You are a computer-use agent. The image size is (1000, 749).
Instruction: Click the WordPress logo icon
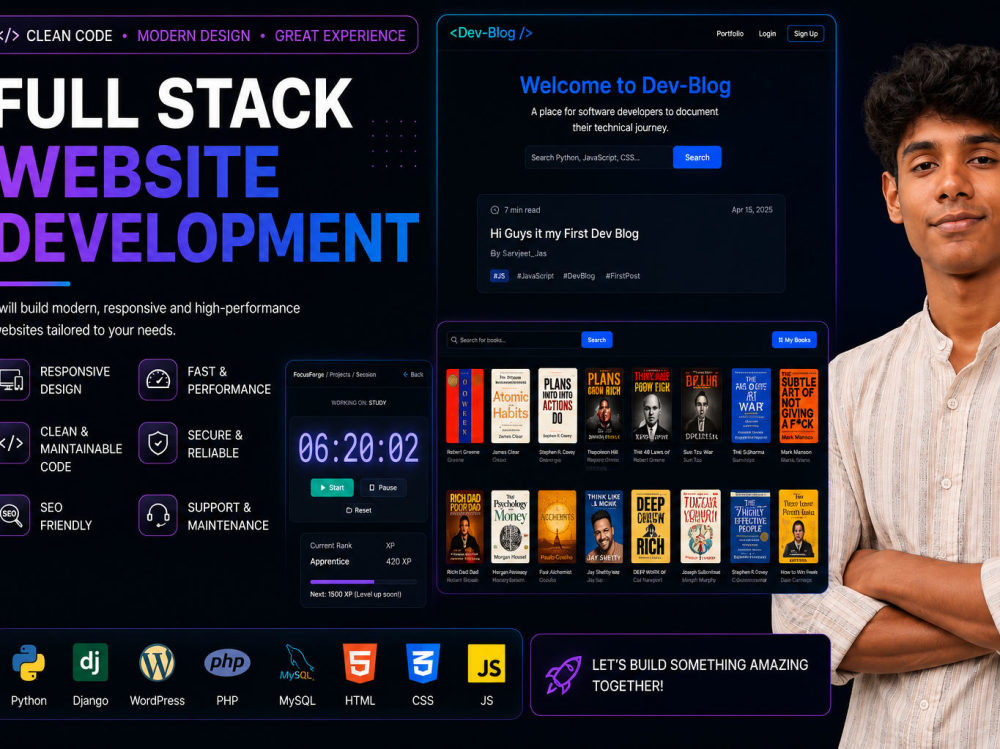157,663
